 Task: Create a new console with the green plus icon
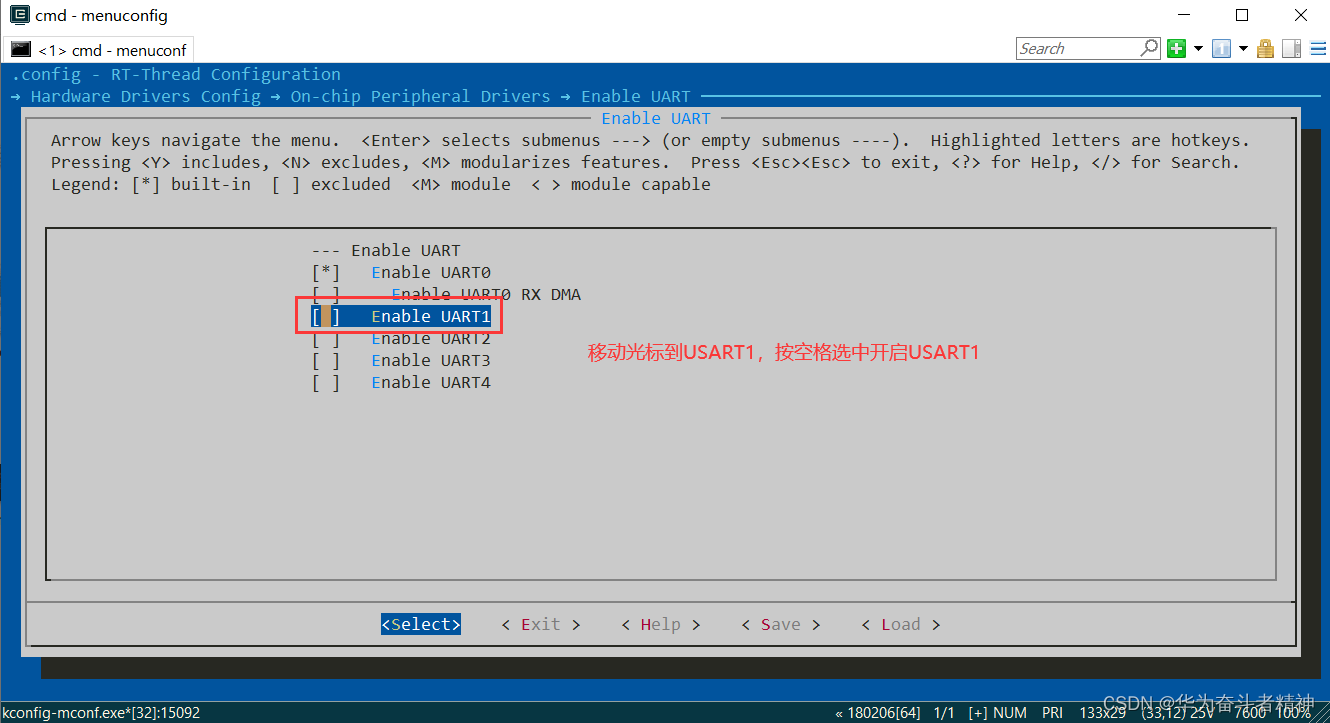pyautogui.click(x=1176, y=47)
